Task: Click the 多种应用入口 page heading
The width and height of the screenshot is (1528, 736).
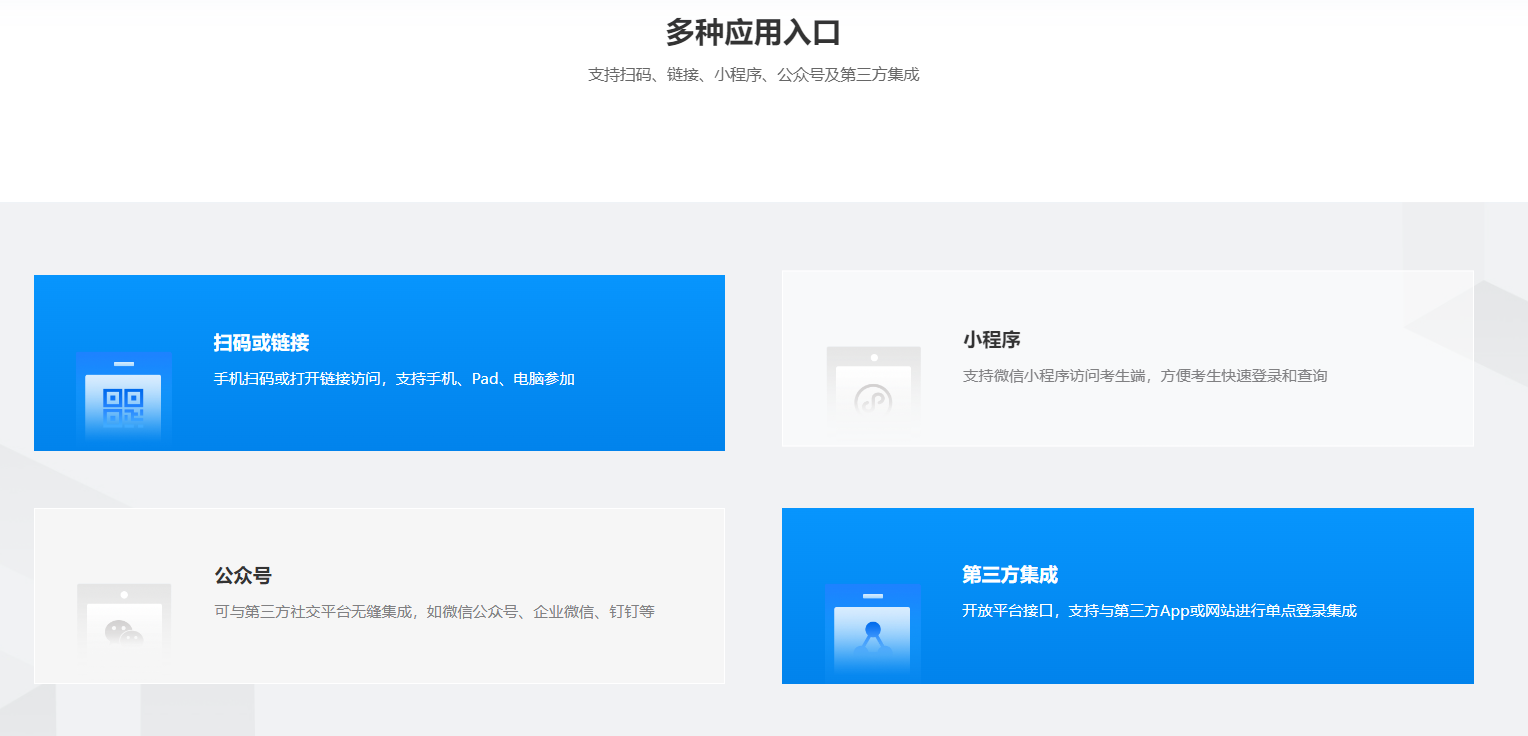Action: pos(753,32)
